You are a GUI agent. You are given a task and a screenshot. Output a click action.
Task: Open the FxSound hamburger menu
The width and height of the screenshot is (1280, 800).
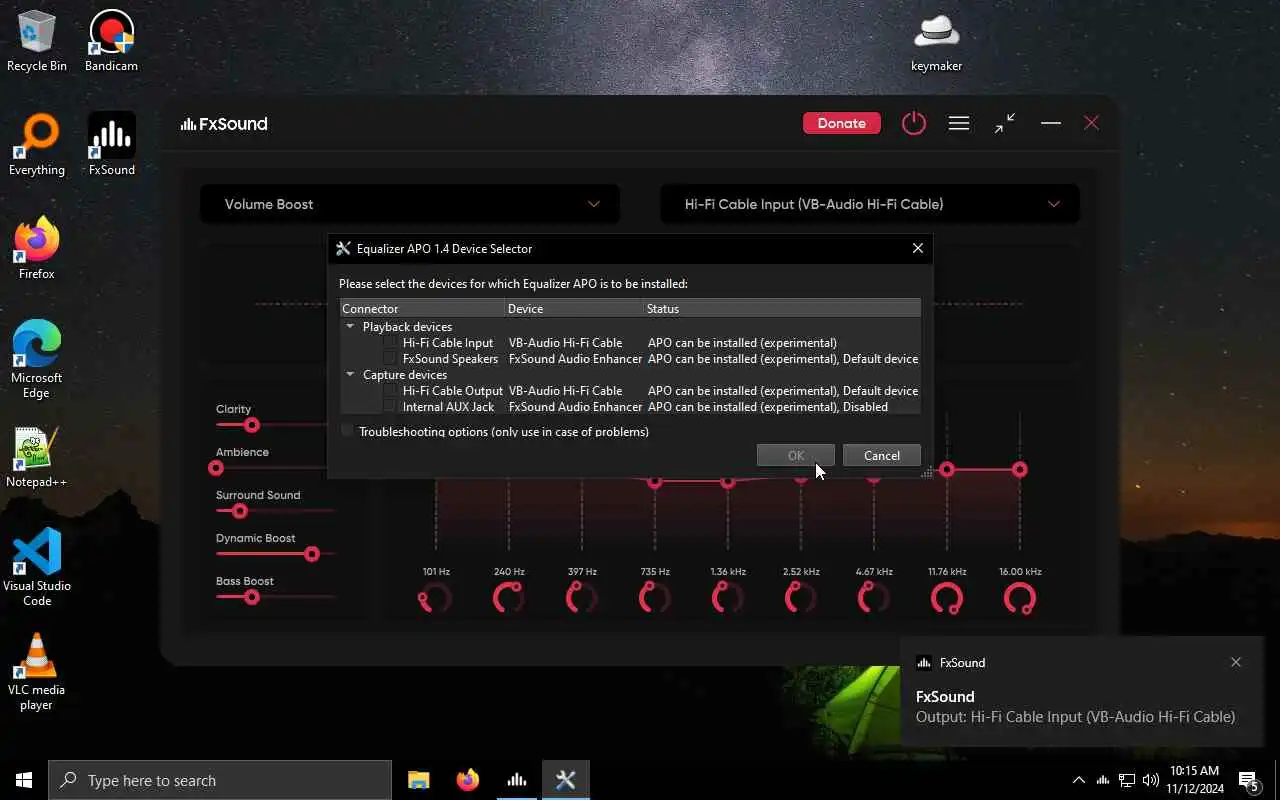[x=959, y=123]
